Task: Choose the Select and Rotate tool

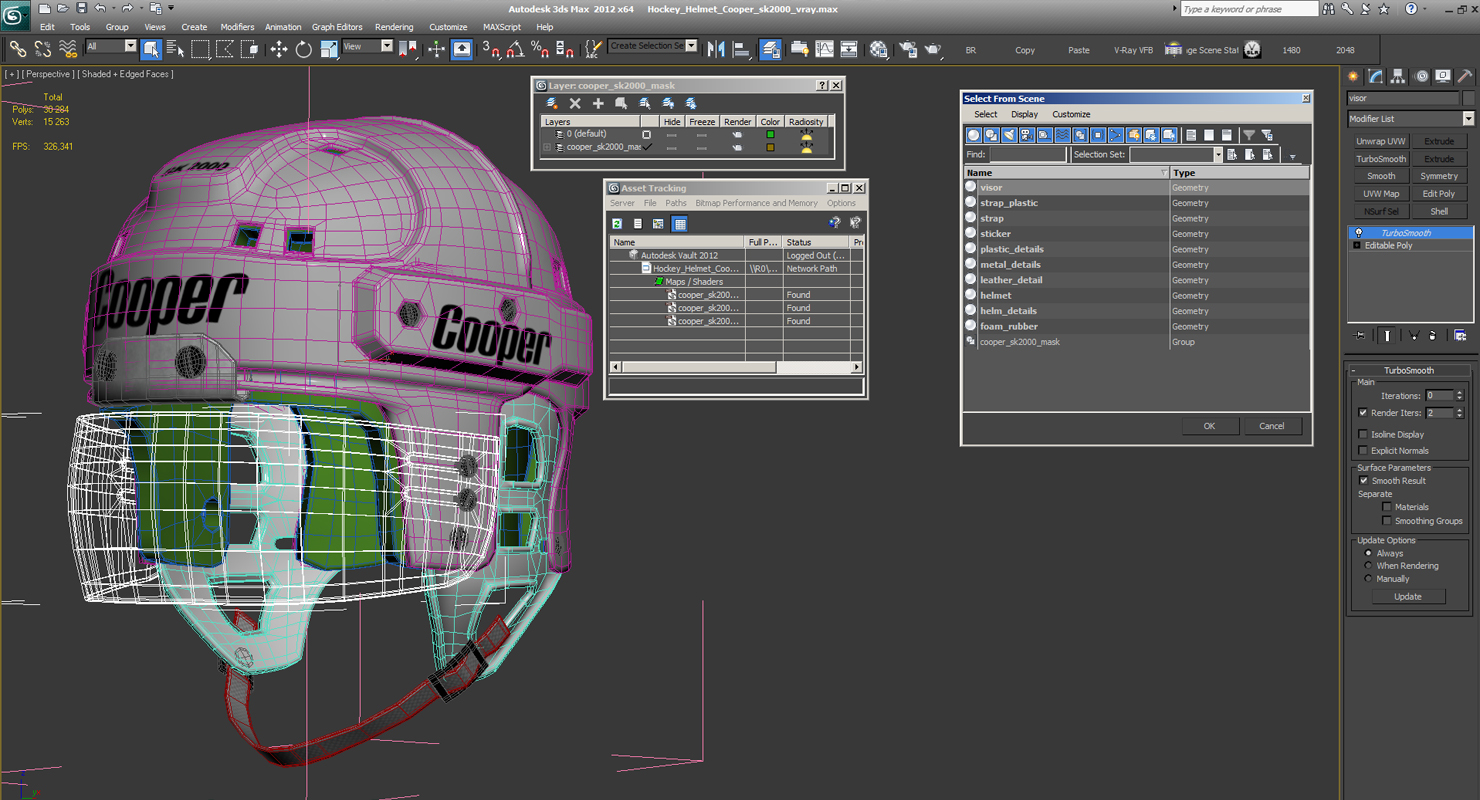Action: coord(304,49)
